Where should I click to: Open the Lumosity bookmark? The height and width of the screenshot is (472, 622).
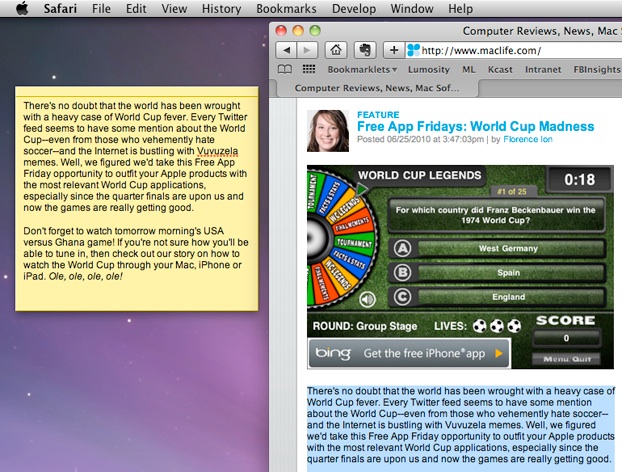[x=429, y=69]
